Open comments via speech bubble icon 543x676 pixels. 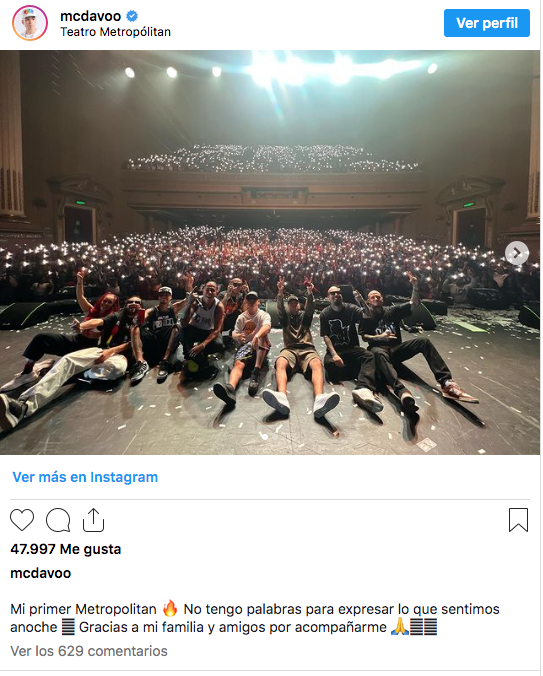click(58, 520)
